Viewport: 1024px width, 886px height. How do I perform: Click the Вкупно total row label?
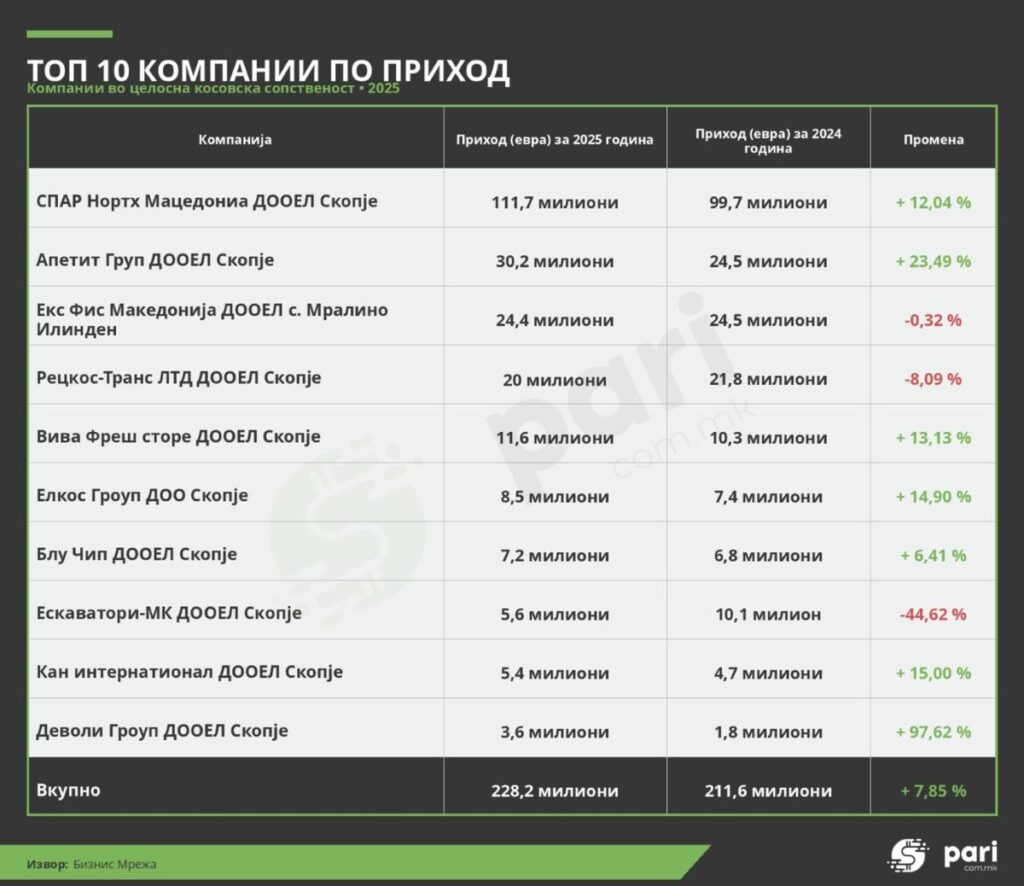pyautogui.click(x=69, y=790)
